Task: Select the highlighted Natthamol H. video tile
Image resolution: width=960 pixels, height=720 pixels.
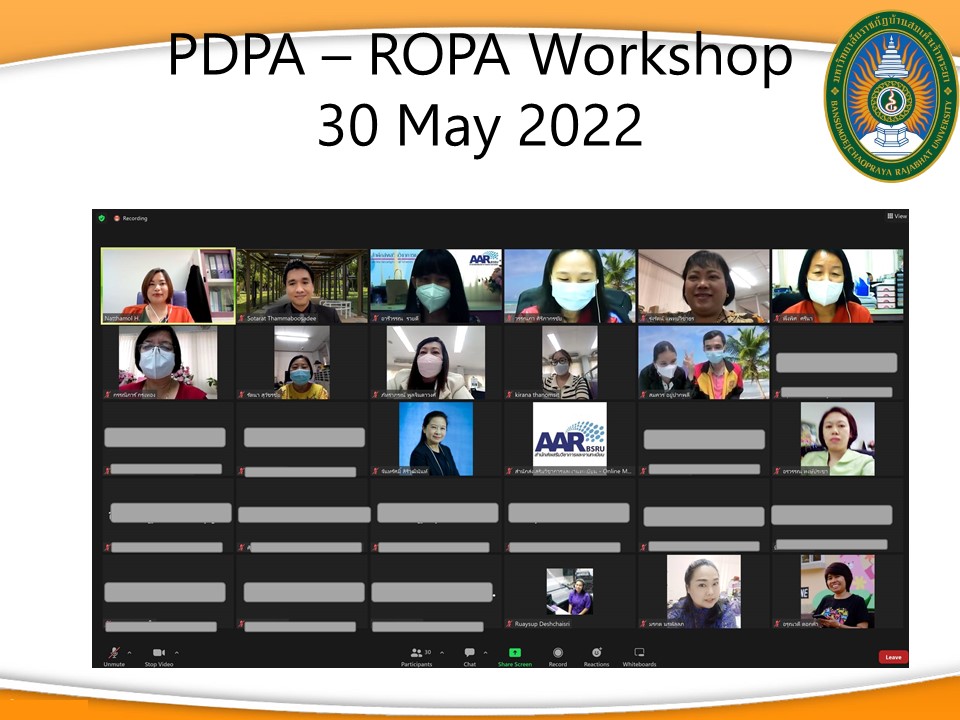Action: point(168,286)
